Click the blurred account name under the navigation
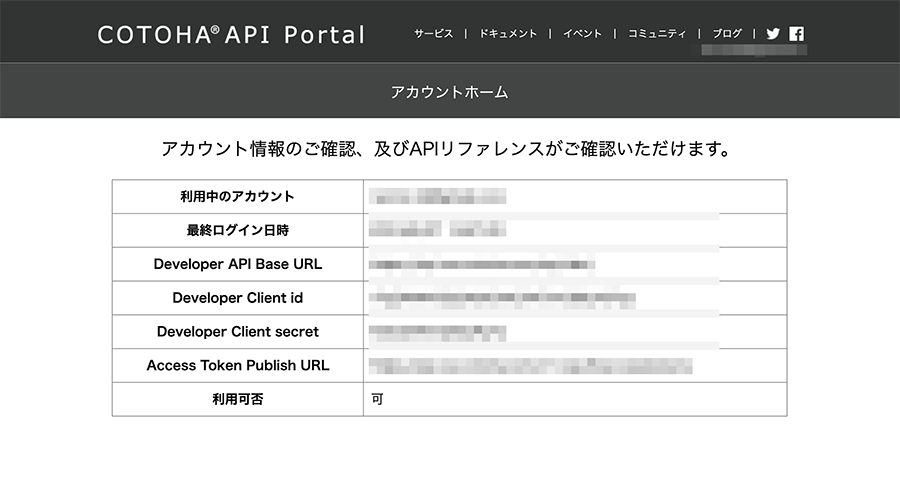This screenshot has height=477, width=900. point(754,50)
